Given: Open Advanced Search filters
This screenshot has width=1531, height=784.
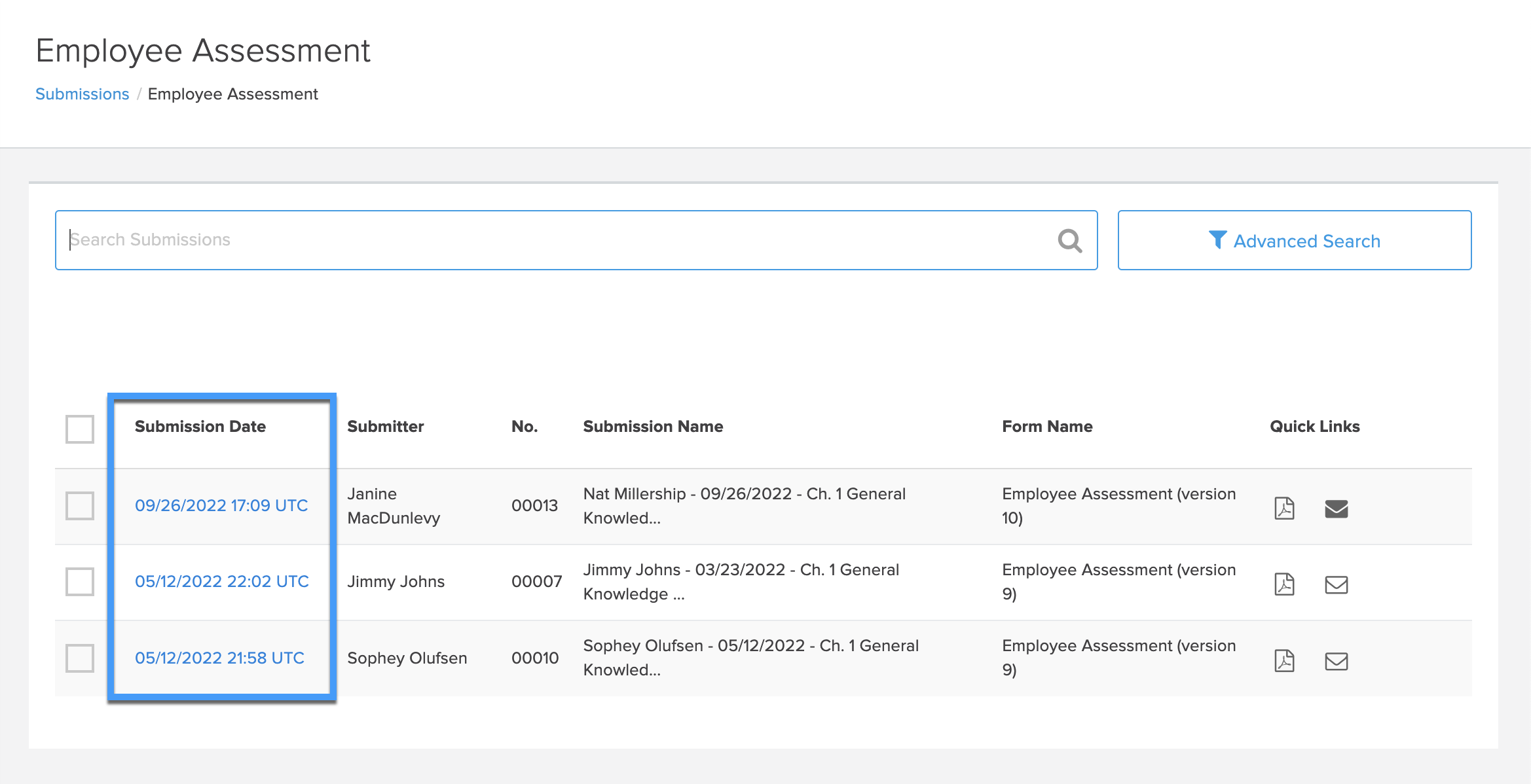Looking at the screenshot, I should (1294, 240).
